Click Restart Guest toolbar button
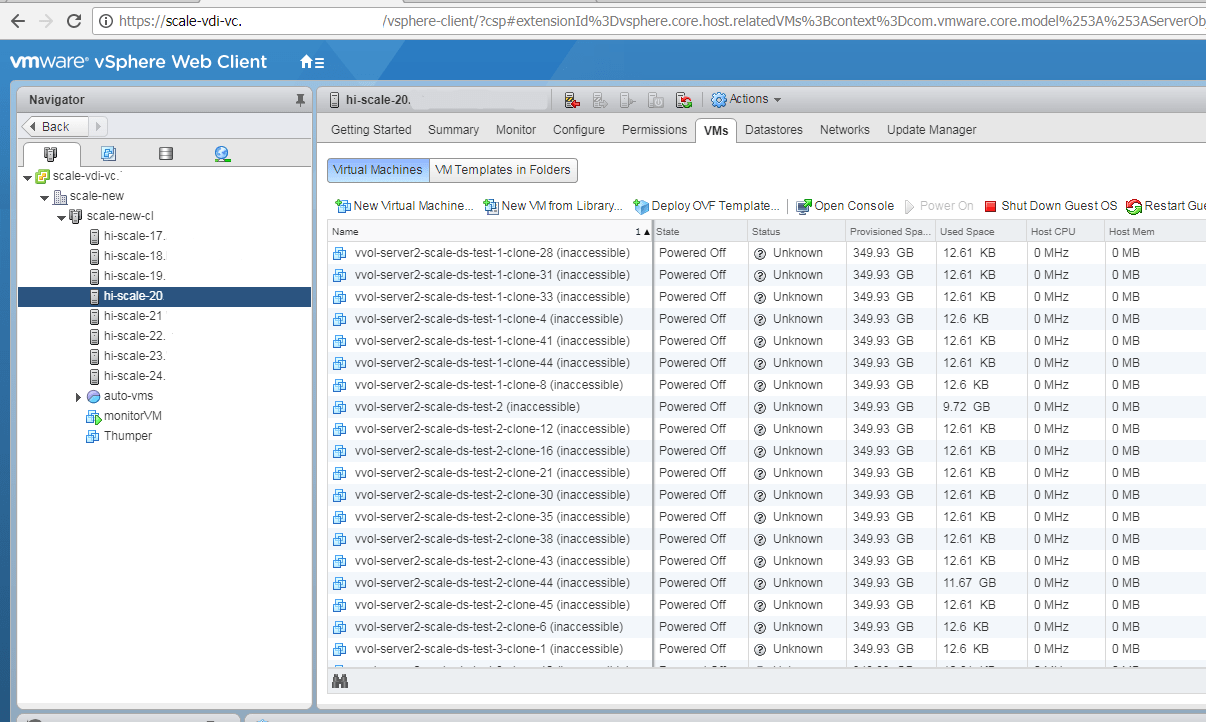 1166,206
